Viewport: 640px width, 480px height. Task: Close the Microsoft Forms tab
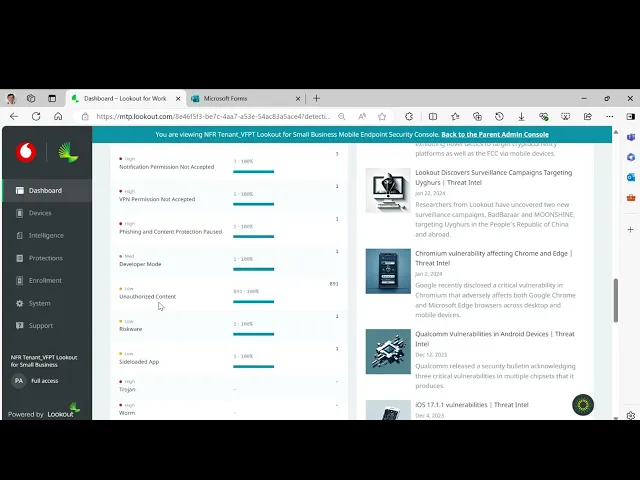tap(298, 99)
